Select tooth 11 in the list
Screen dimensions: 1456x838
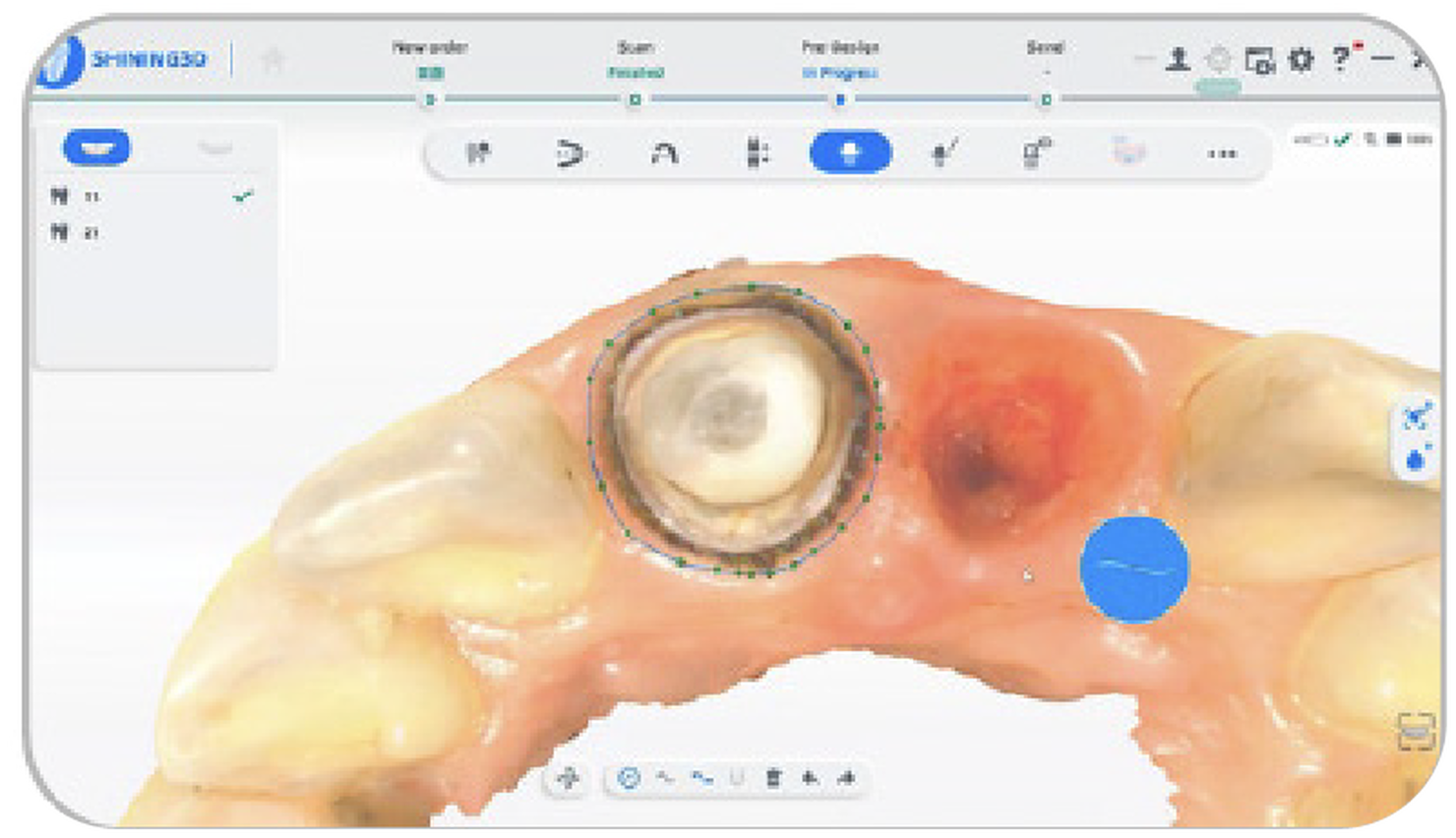91,197
